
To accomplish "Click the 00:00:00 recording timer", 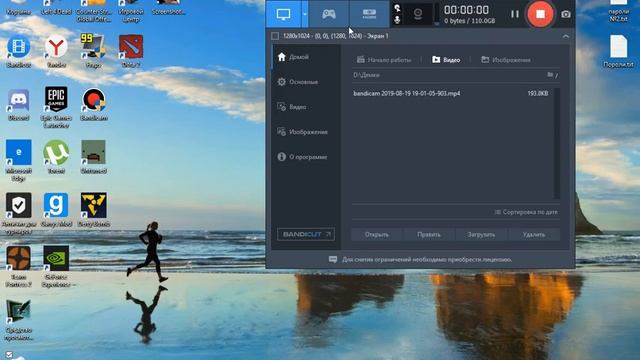I will 466,10.
